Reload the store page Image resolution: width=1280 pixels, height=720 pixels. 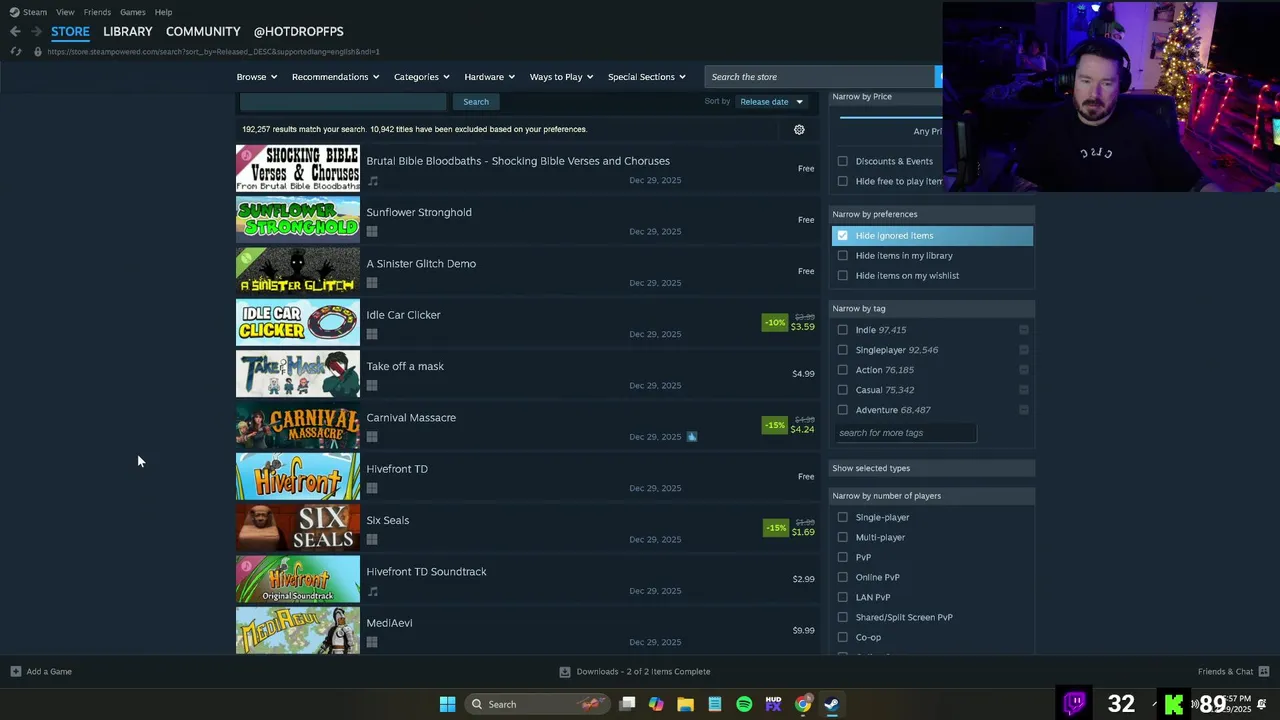[15, 51]
